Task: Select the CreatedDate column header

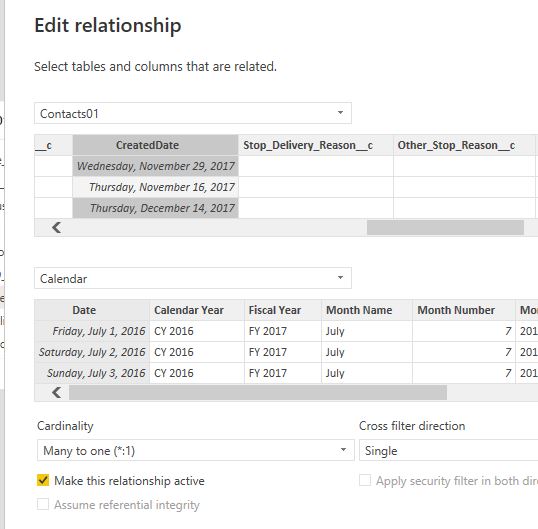Action: 155,145
